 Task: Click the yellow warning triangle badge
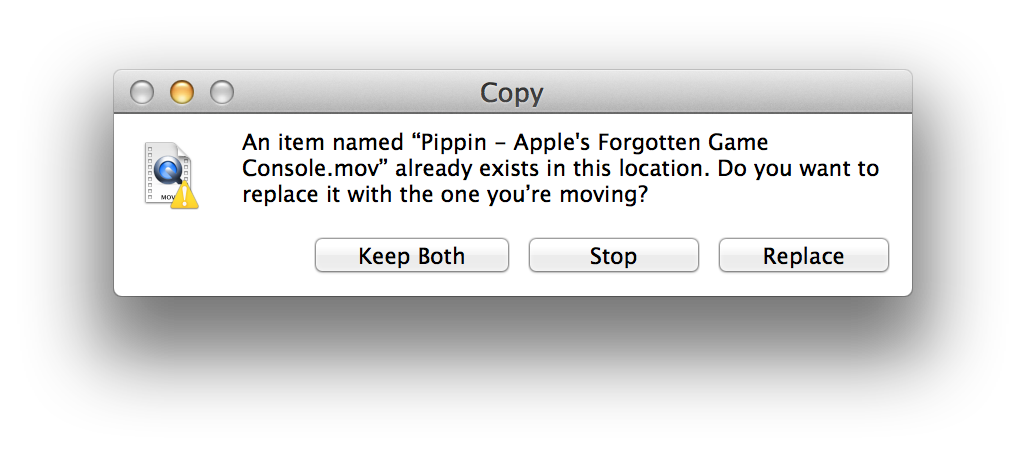pos(186,196)
